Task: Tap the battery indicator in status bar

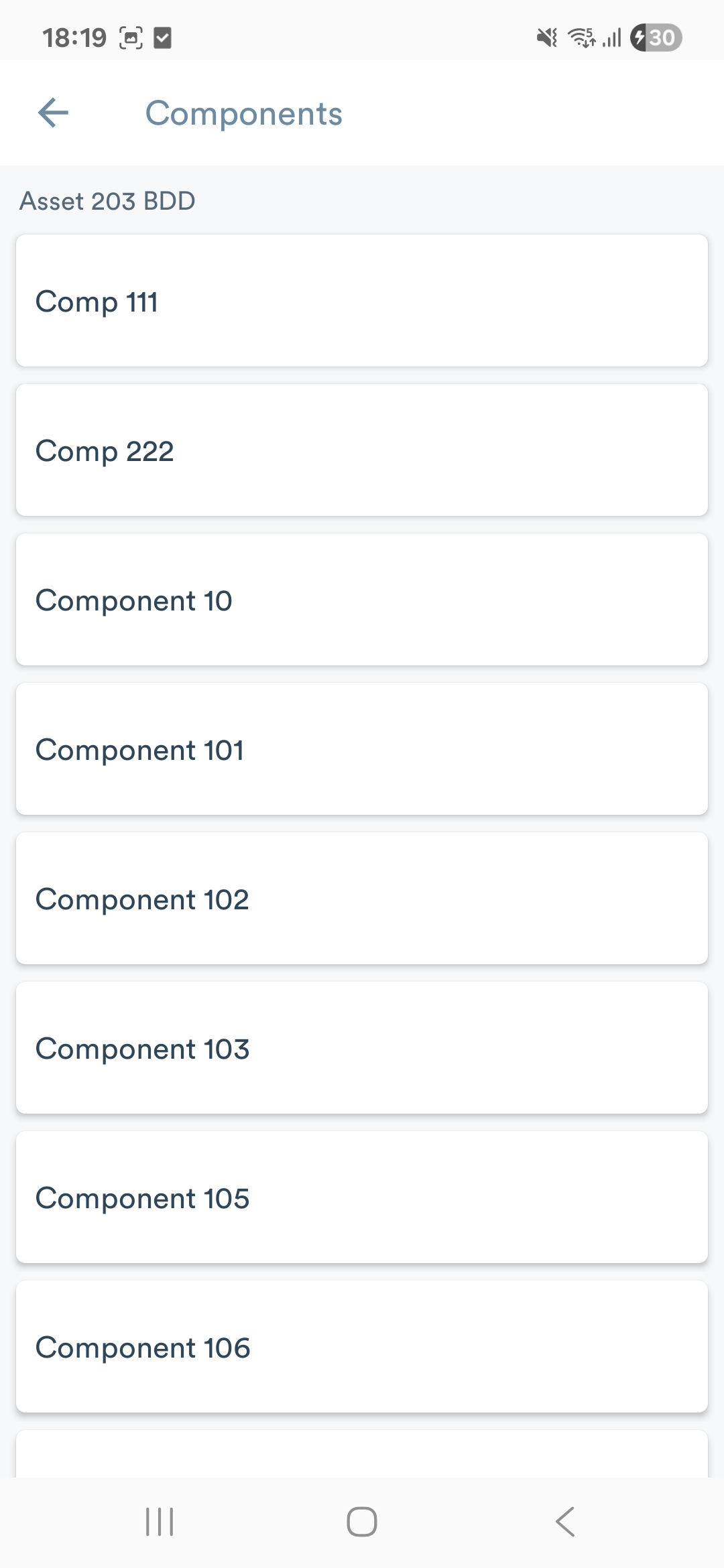Action: tap(656, 38)
